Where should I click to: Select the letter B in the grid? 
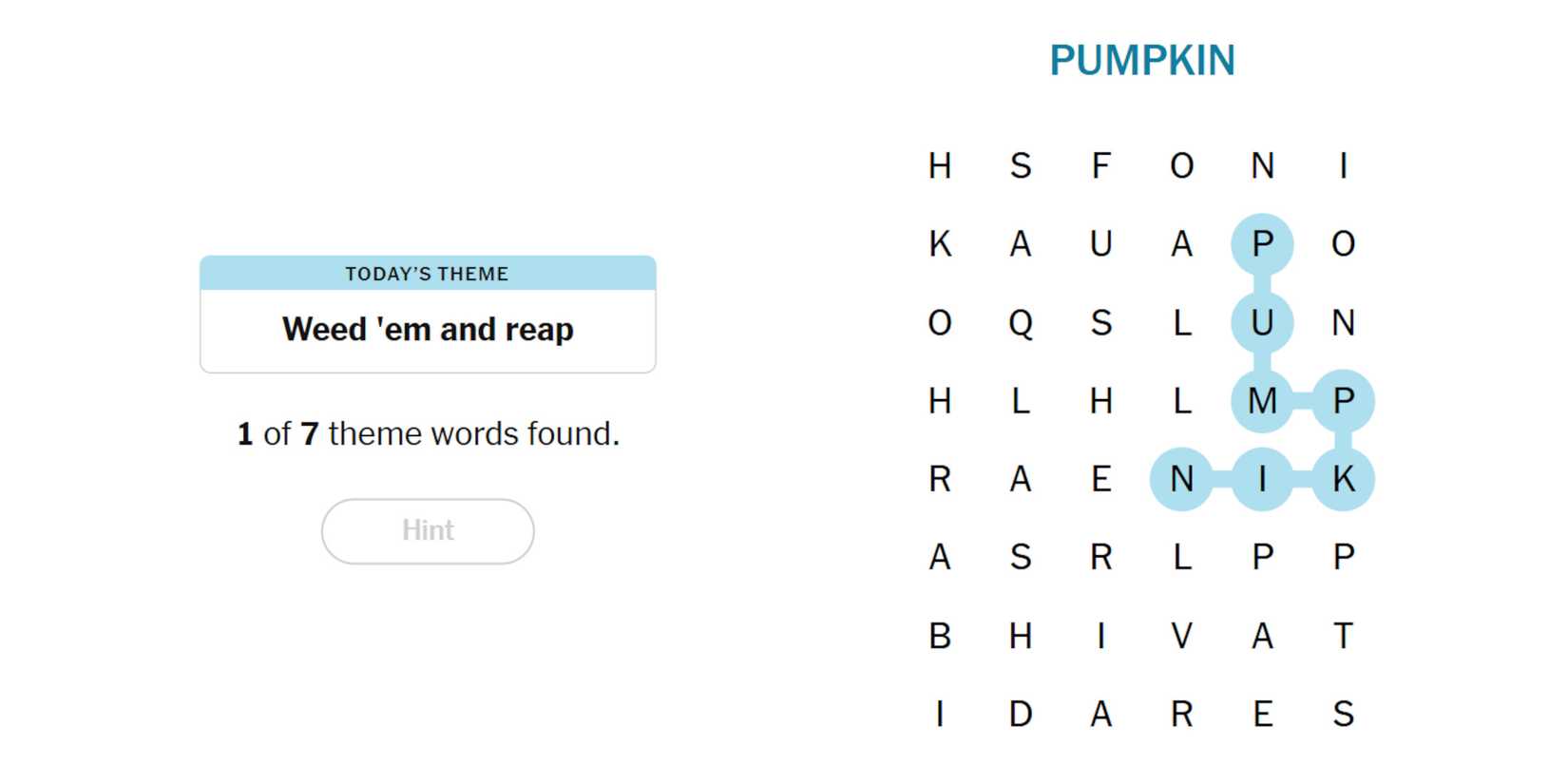[940, 635]
